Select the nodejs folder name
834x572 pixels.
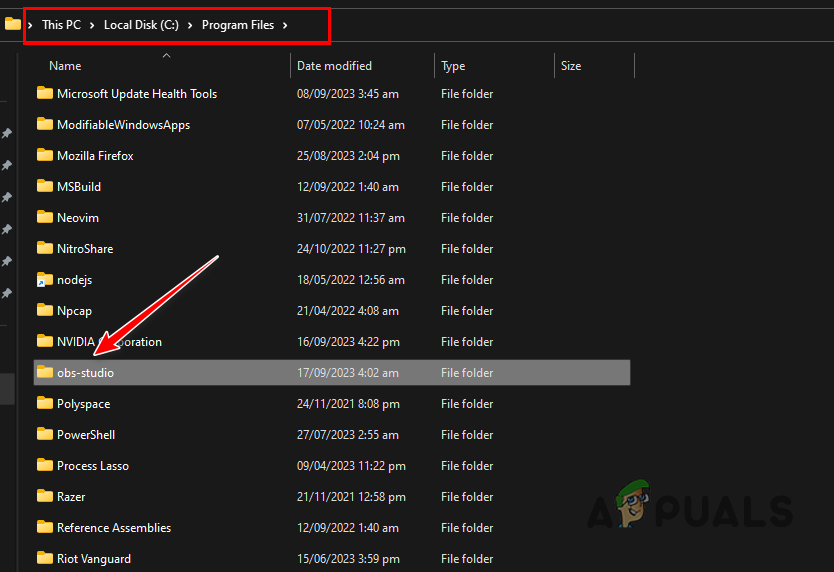coord(74,279)
